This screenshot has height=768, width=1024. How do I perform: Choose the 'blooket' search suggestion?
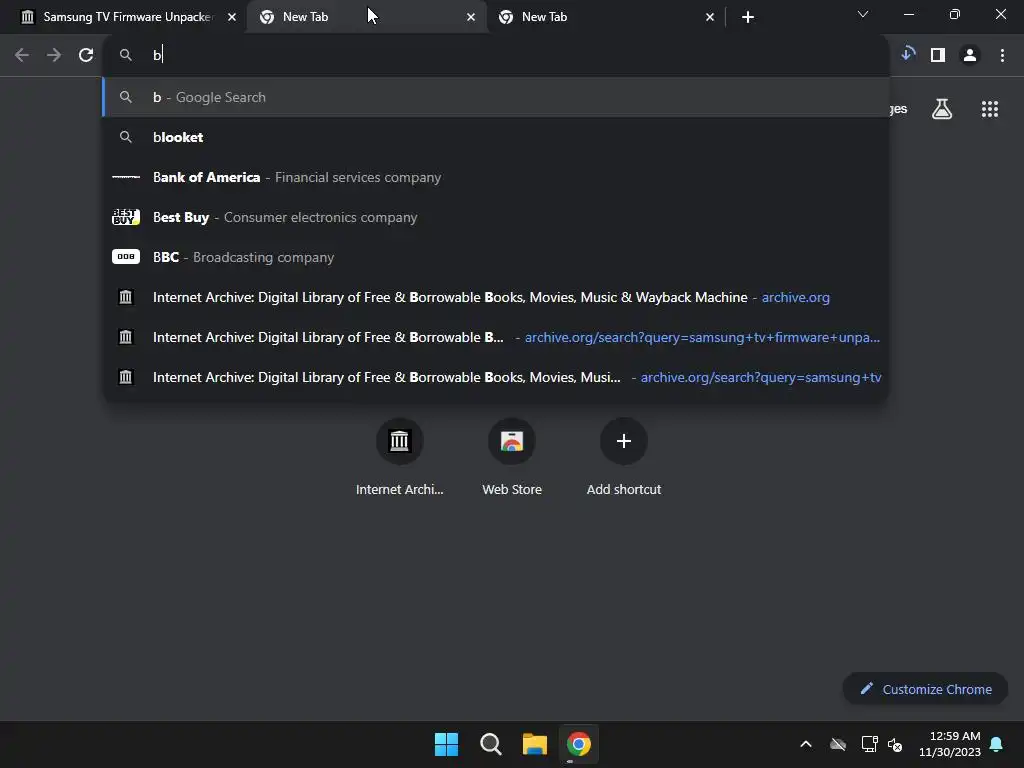(496, 137)
